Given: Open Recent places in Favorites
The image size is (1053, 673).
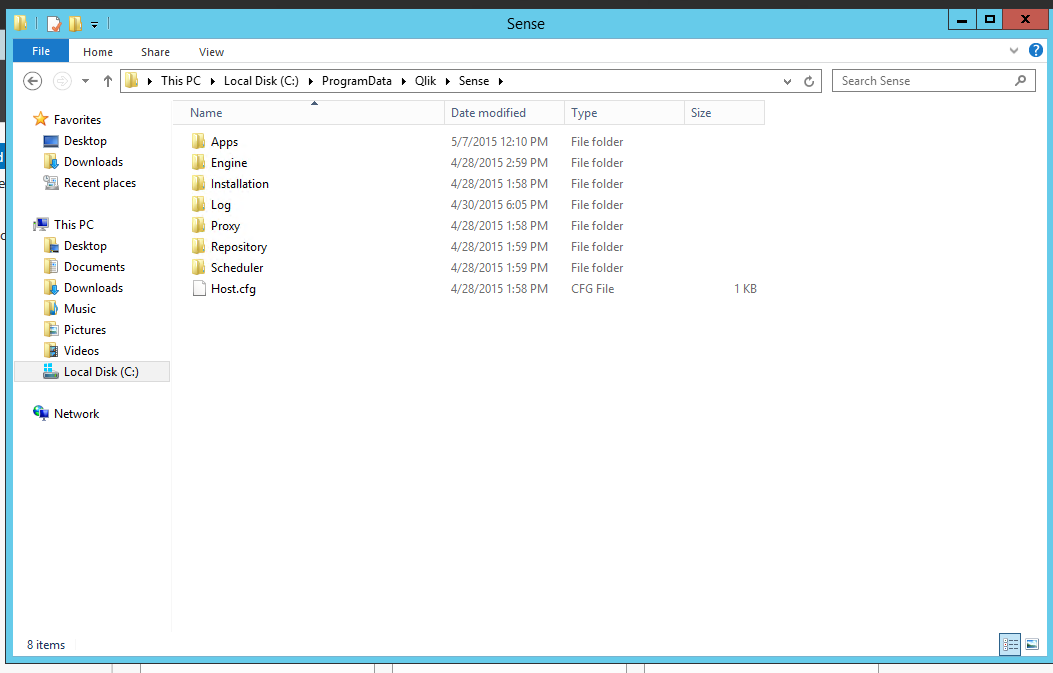Looking at the screenshot, I should tap(99, 183).
